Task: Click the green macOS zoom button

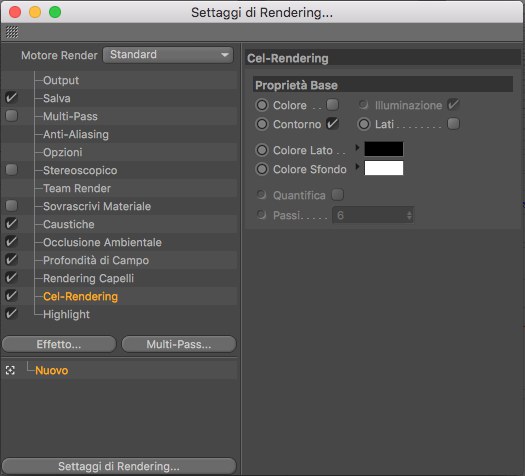Action: point(55,12)
